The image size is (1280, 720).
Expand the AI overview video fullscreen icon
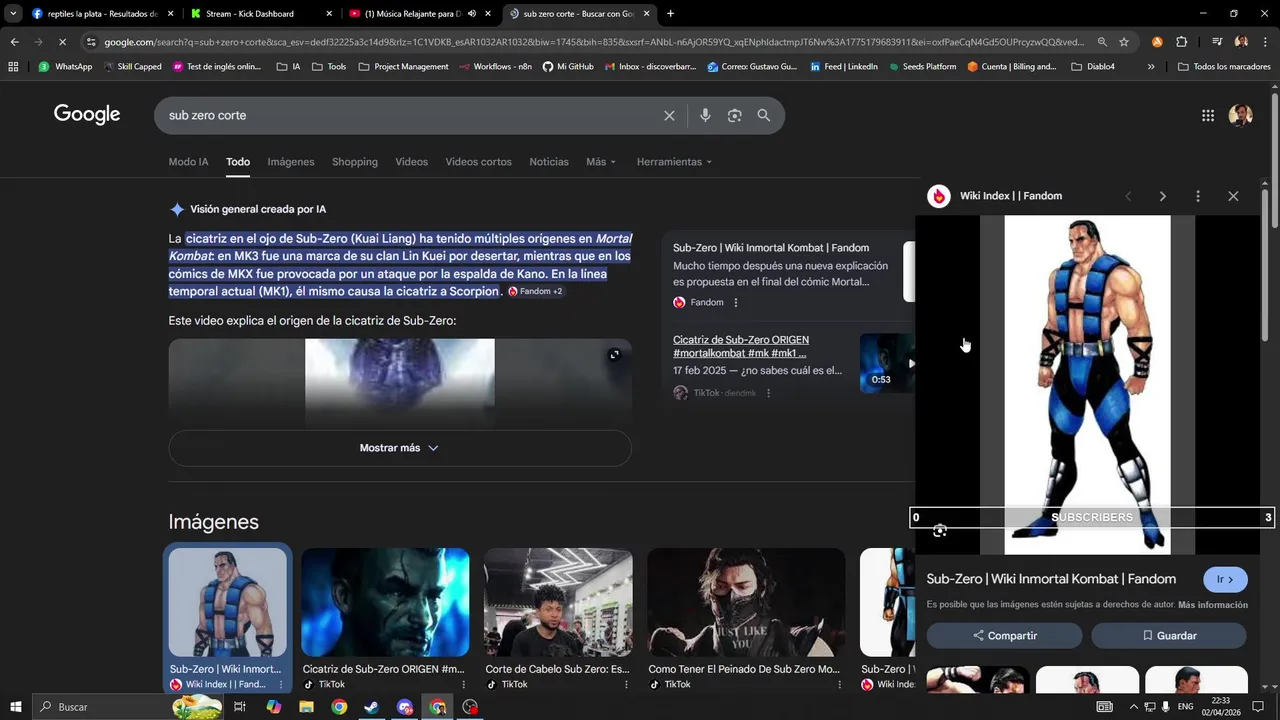[614, 355]
